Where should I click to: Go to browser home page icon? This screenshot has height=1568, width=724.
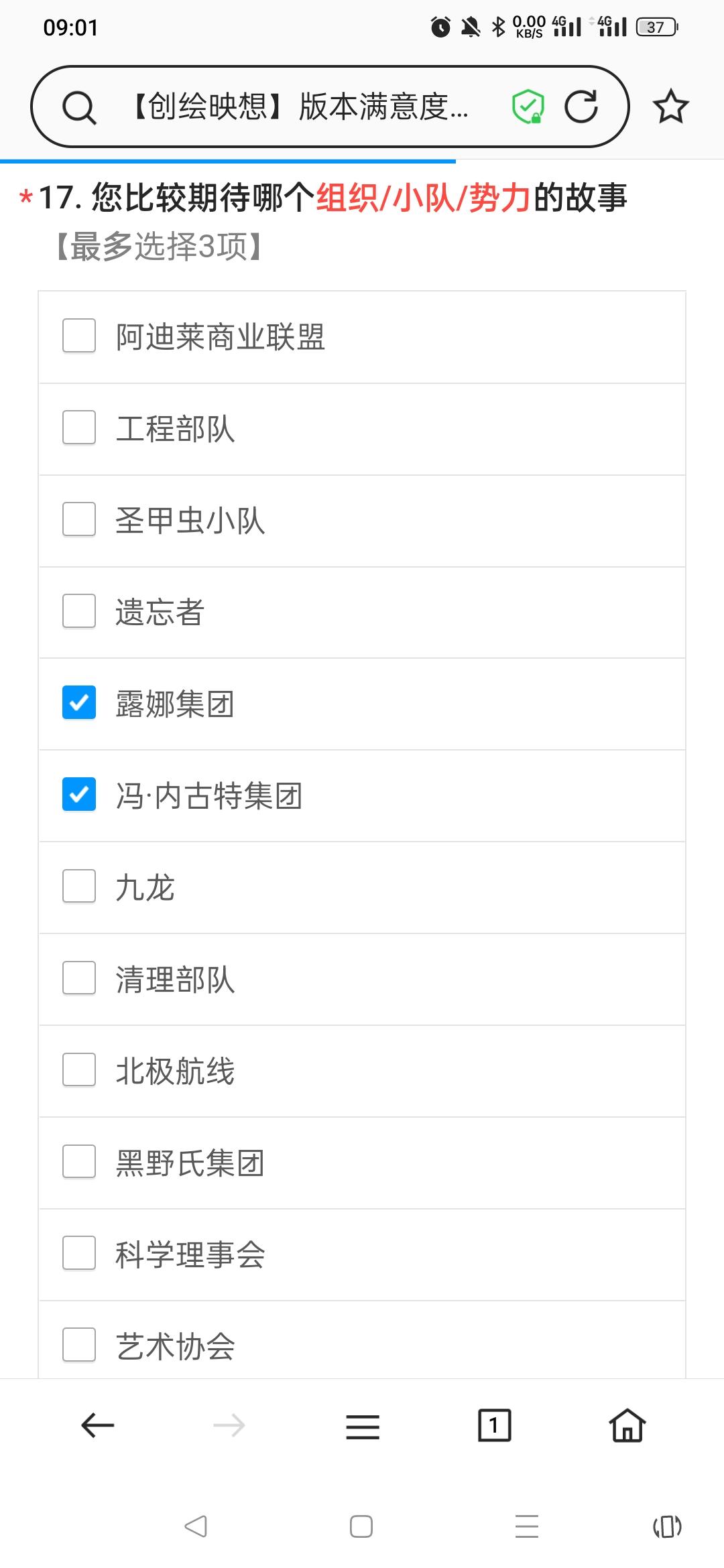click(x=627, y=1425)
